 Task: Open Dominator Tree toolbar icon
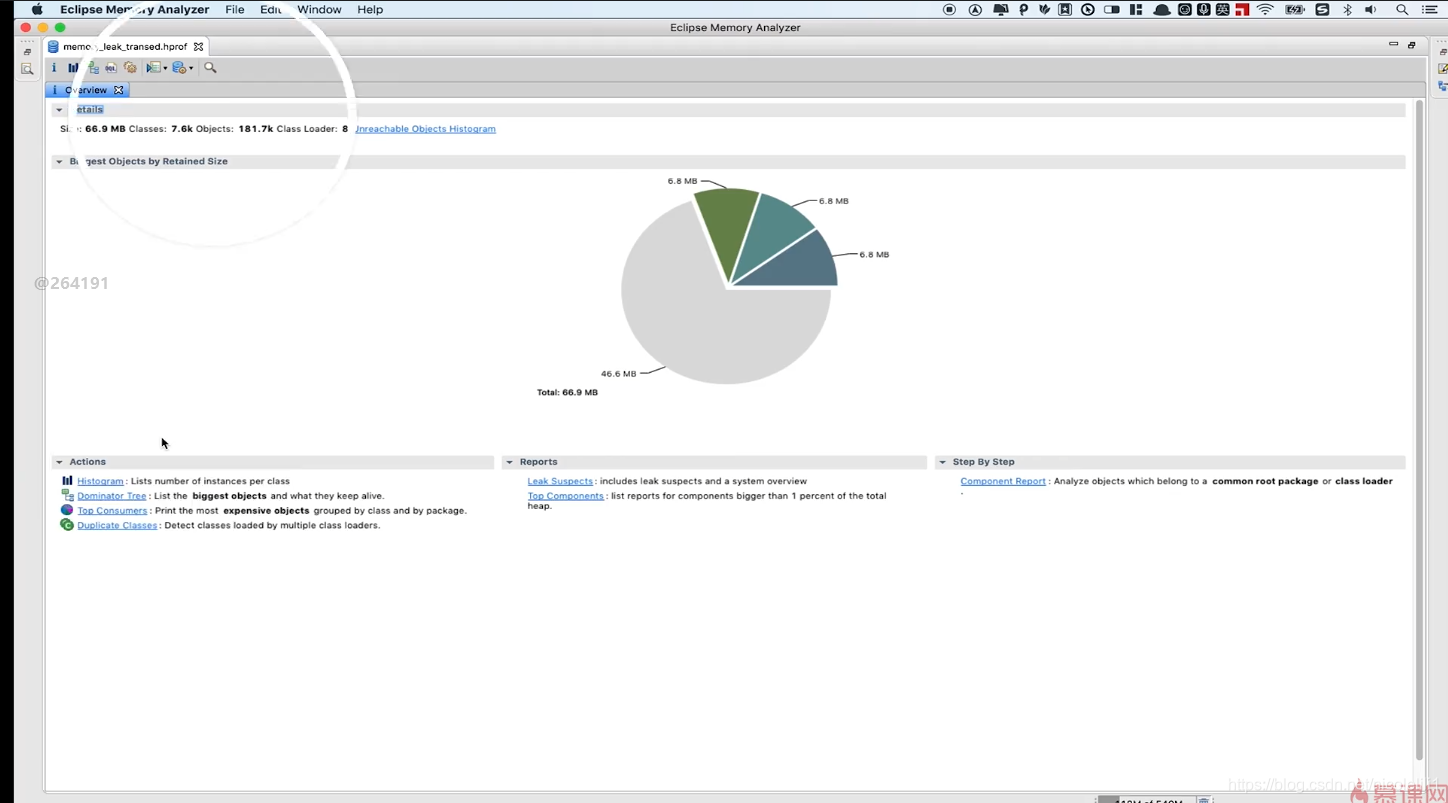[x=93, y=68]
